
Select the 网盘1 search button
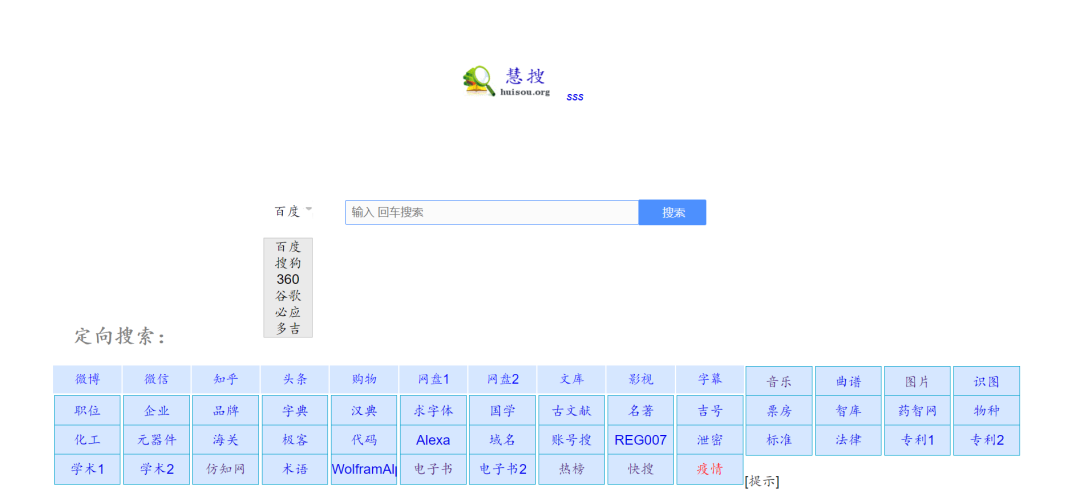point(433,380)
